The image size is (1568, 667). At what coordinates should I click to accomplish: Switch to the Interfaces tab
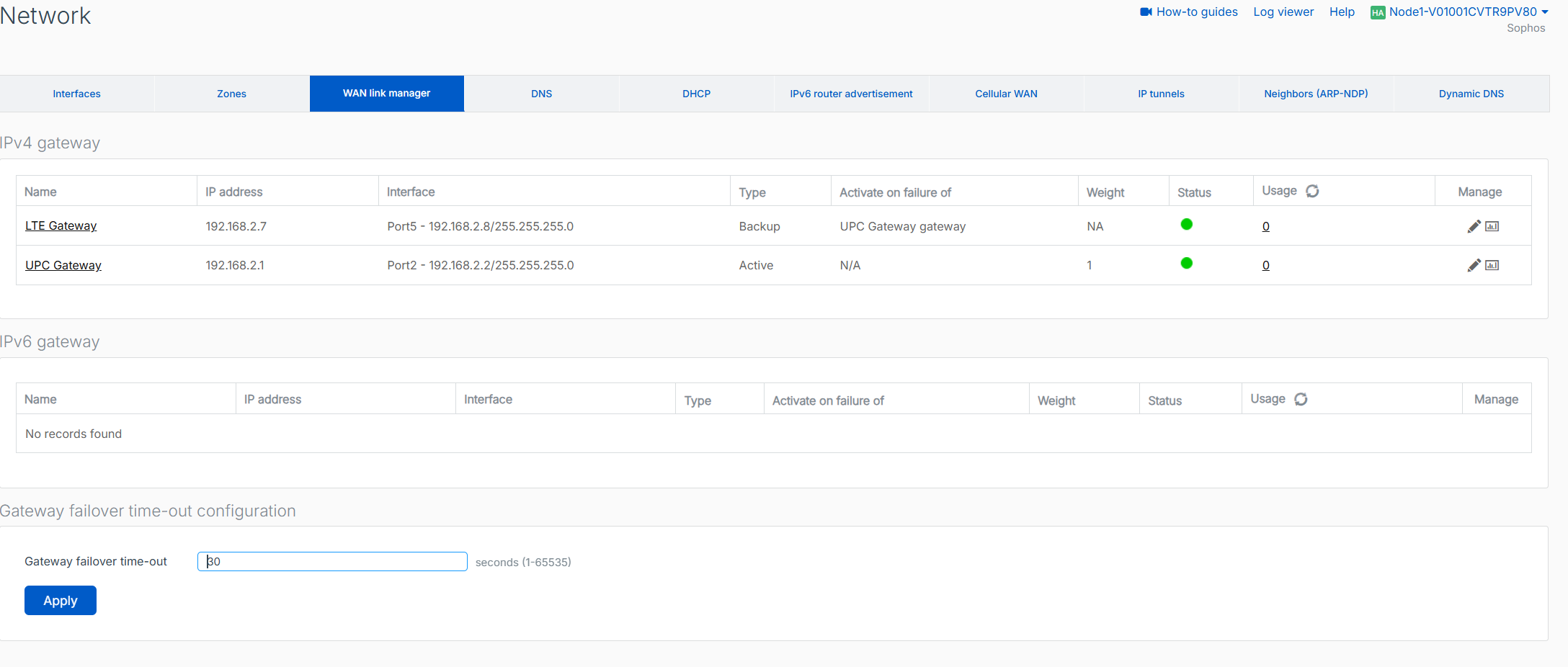pyautogui.click(x=76, y=94)
